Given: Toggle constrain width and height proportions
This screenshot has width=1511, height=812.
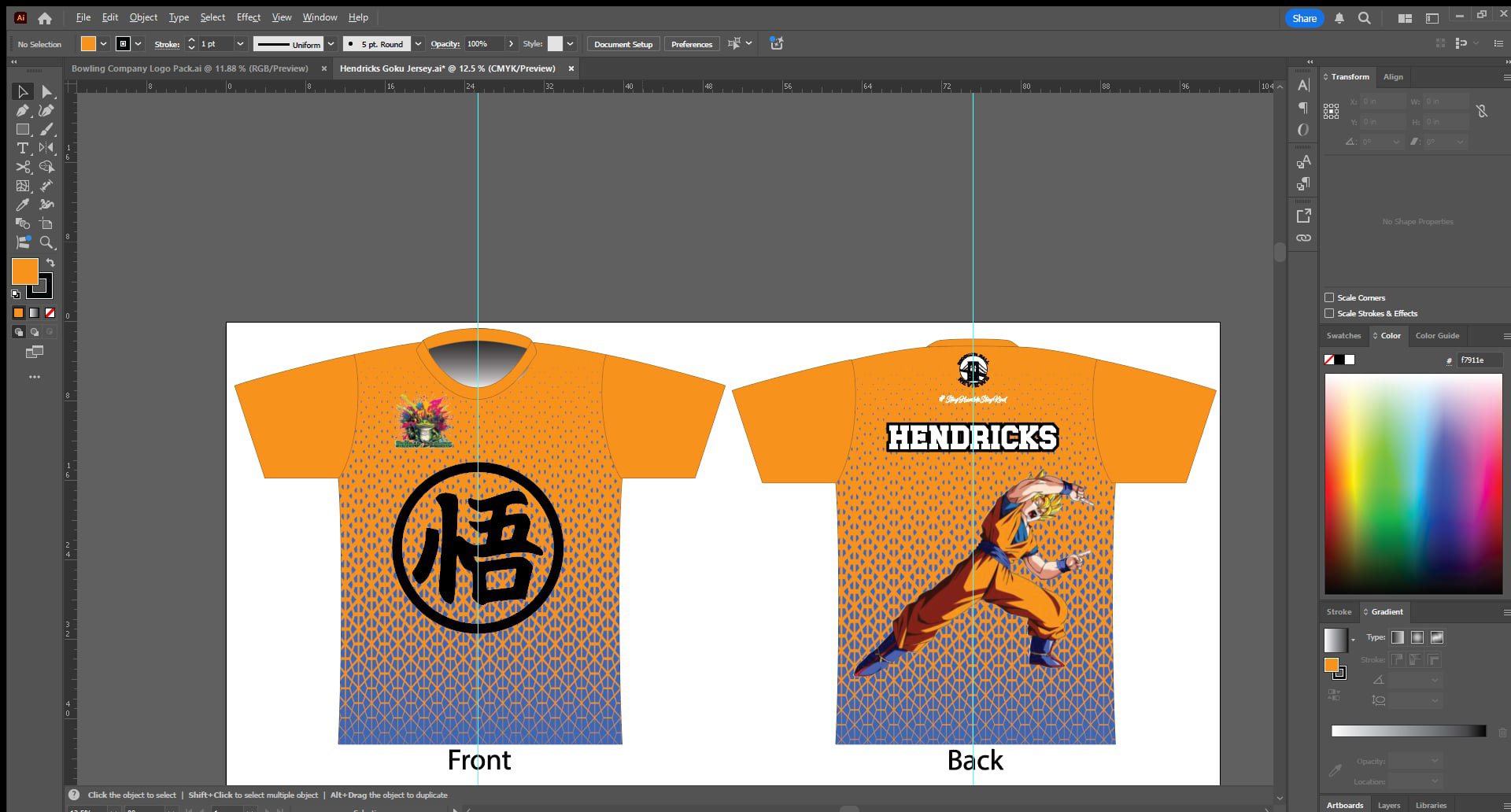Looking at the screenshot, I should (1482, 111).
